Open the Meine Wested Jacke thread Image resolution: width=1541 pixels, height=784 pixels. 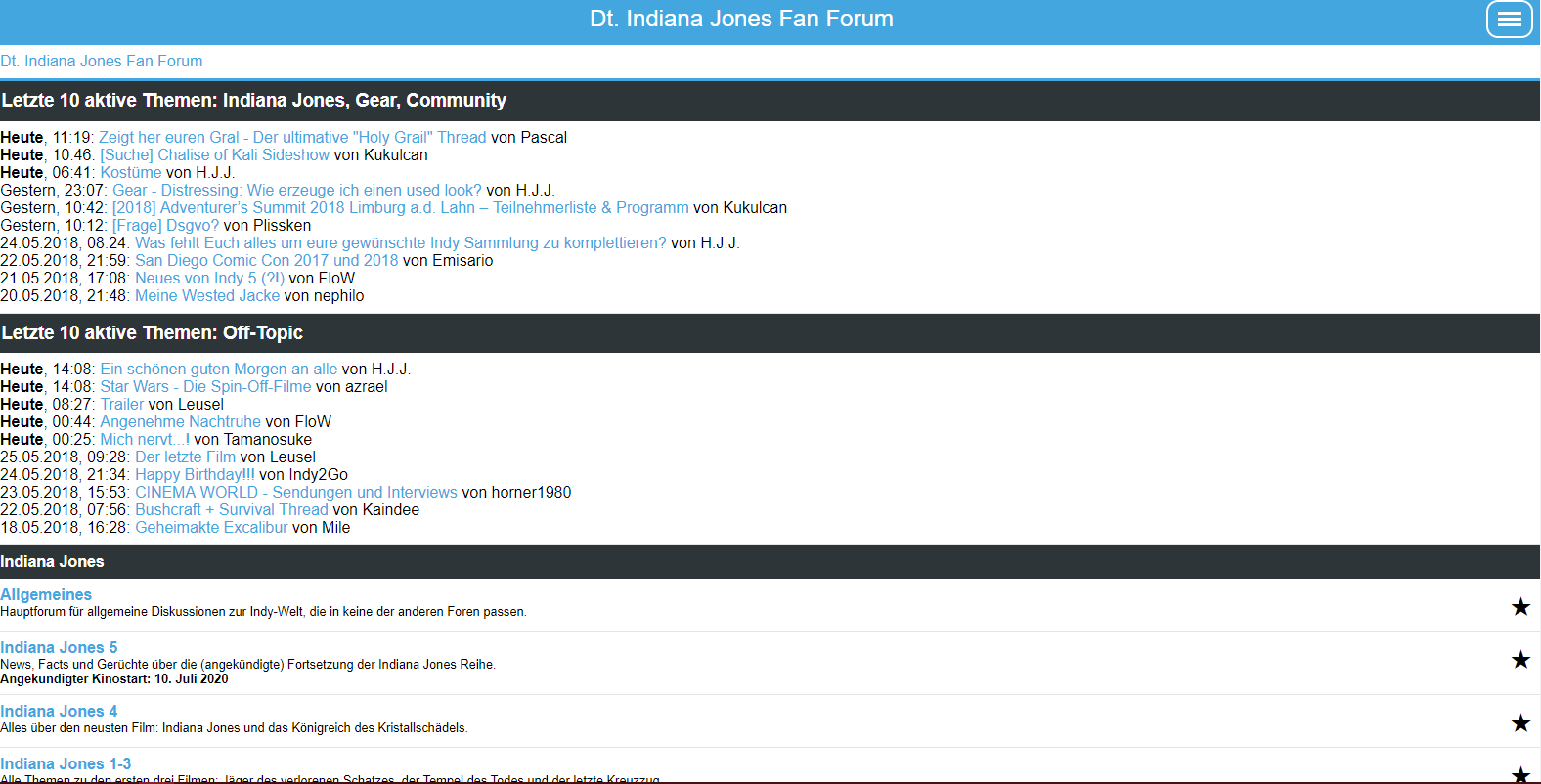(x=206, y=296)
